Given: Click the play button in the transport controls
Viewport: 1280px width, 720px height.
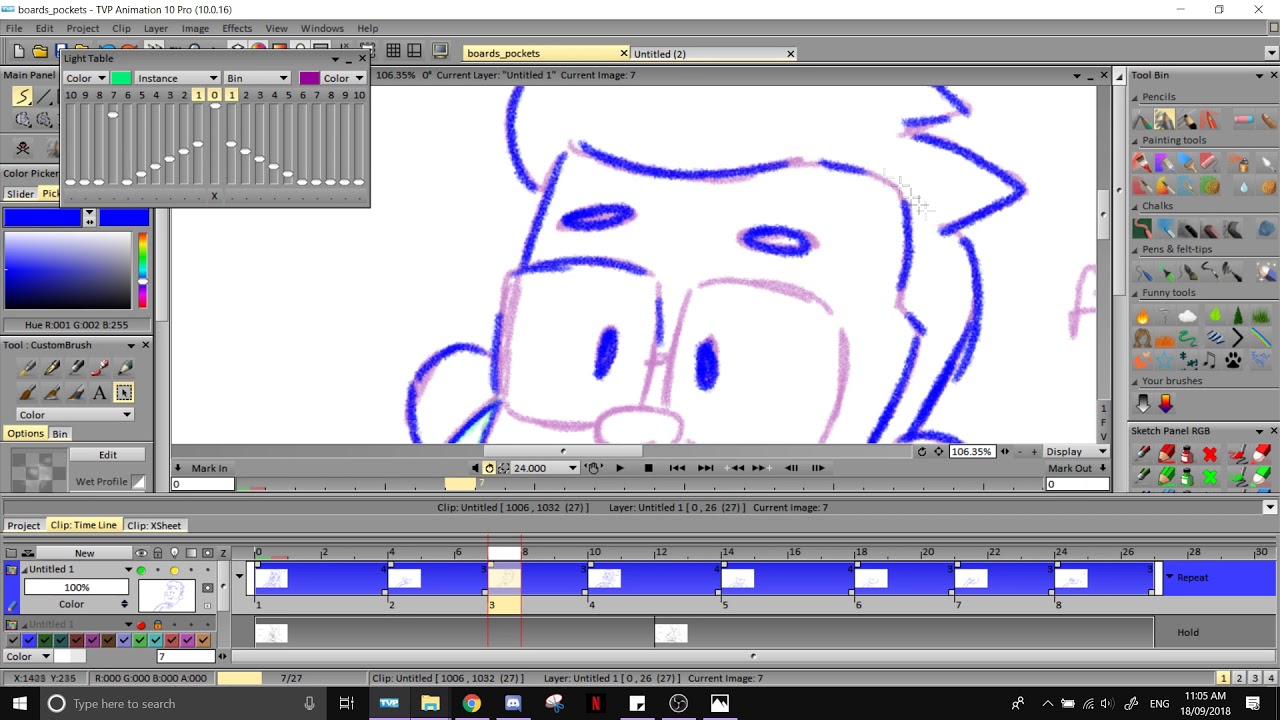Looking at the screenshot, I should [x=619, y=468].
